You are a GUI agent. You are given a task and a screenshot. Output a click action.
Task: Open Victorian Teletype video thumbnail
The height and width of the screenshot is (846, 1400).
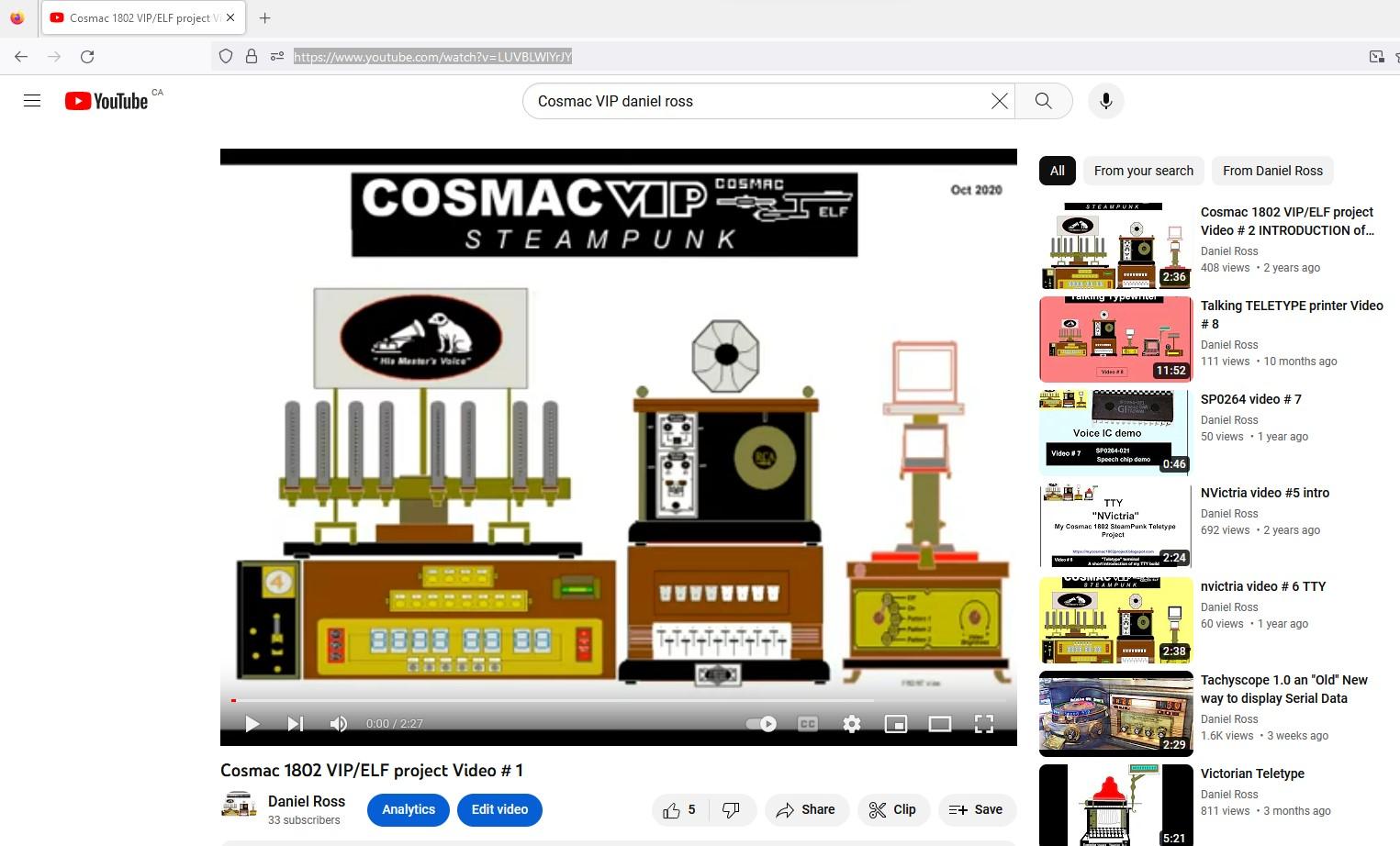coord(1116,805)
